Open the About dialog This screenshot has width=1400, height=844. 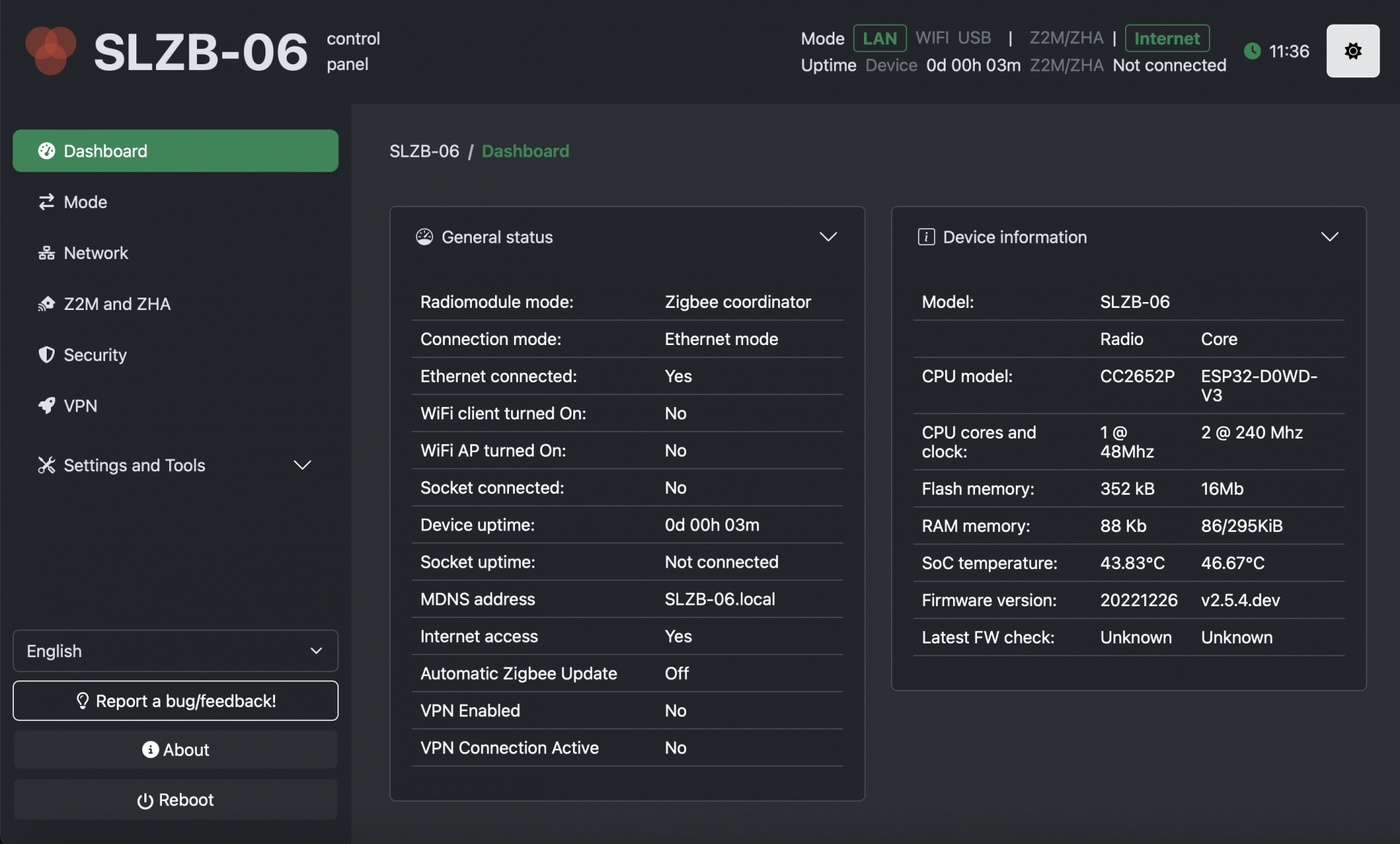click(175, 750)
